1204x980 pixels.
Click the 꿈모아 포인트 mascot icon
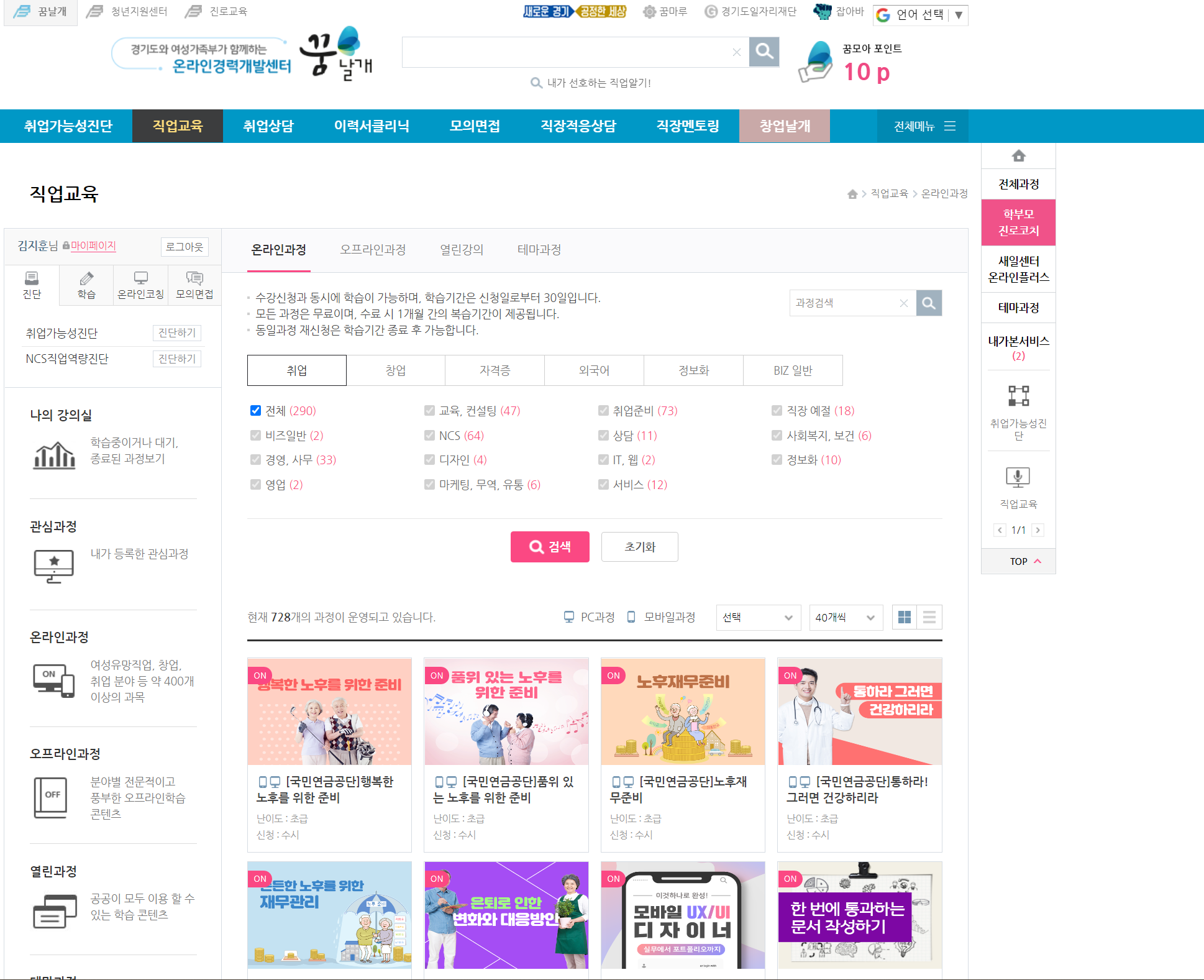pos(816,62)
